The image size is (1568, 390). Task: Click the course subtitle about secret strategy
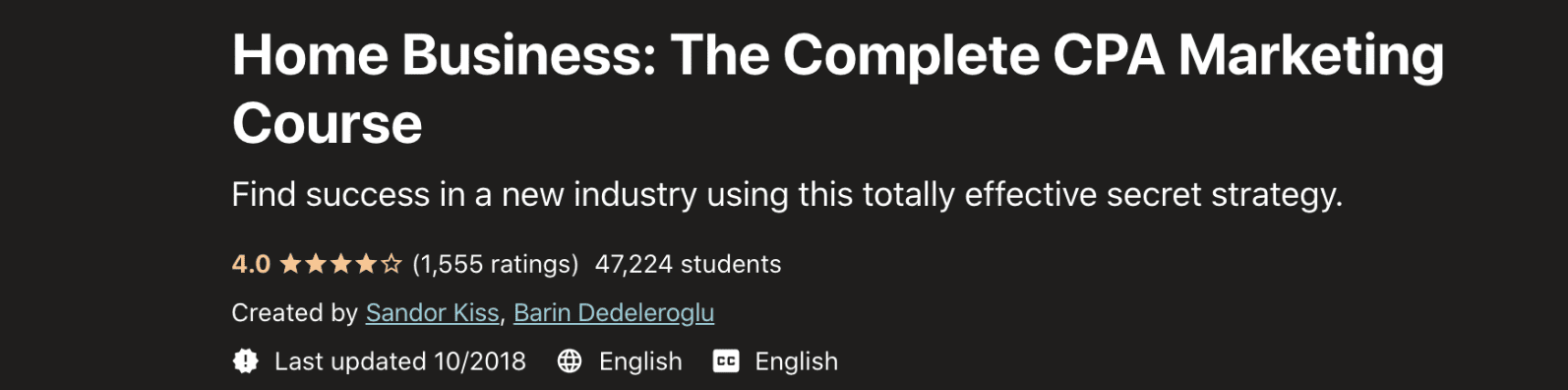(787, 195)
